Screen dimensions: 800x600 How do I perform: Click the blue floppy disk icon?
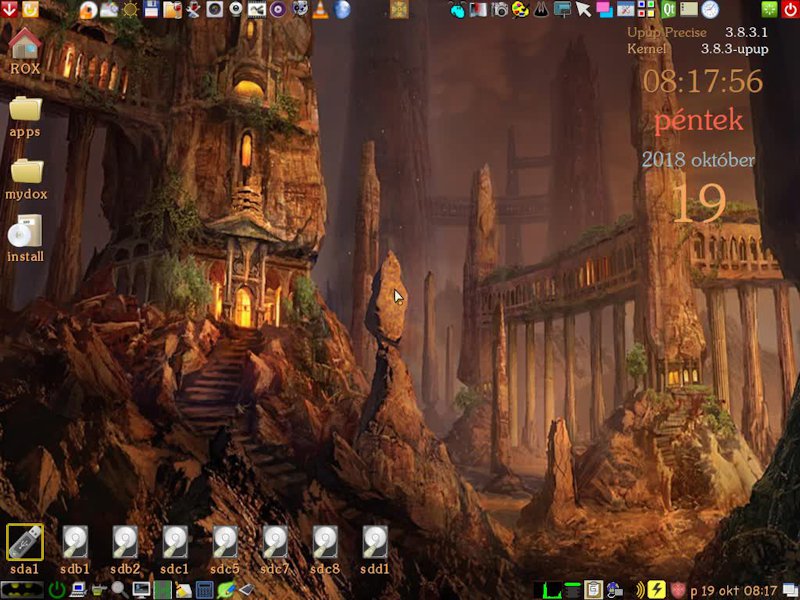(151, 10)
